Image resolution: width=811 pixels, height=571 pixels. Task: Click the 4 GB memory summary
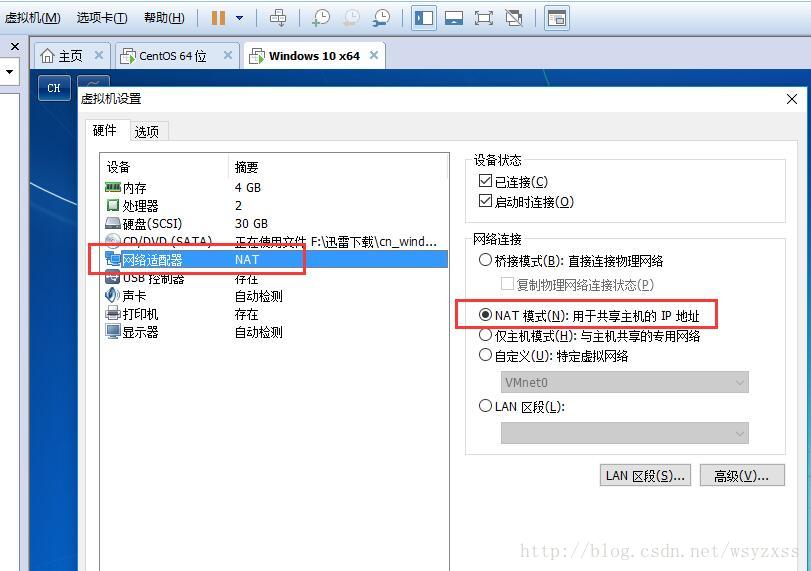tap(248, 188)
